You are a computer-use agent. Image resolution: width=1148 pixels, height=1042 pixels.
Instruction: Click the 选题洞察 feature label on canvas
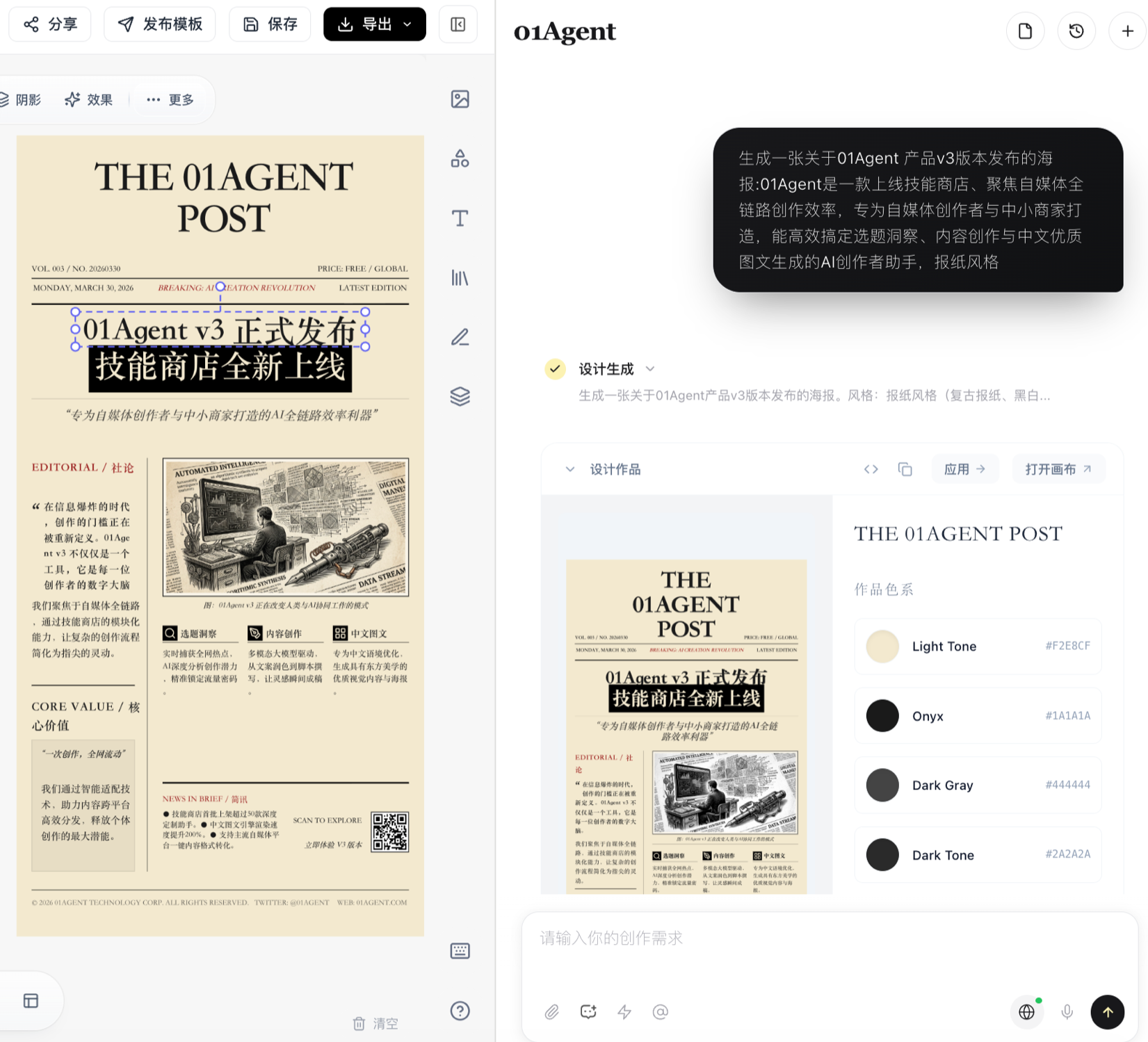click(x=198, y=634)
